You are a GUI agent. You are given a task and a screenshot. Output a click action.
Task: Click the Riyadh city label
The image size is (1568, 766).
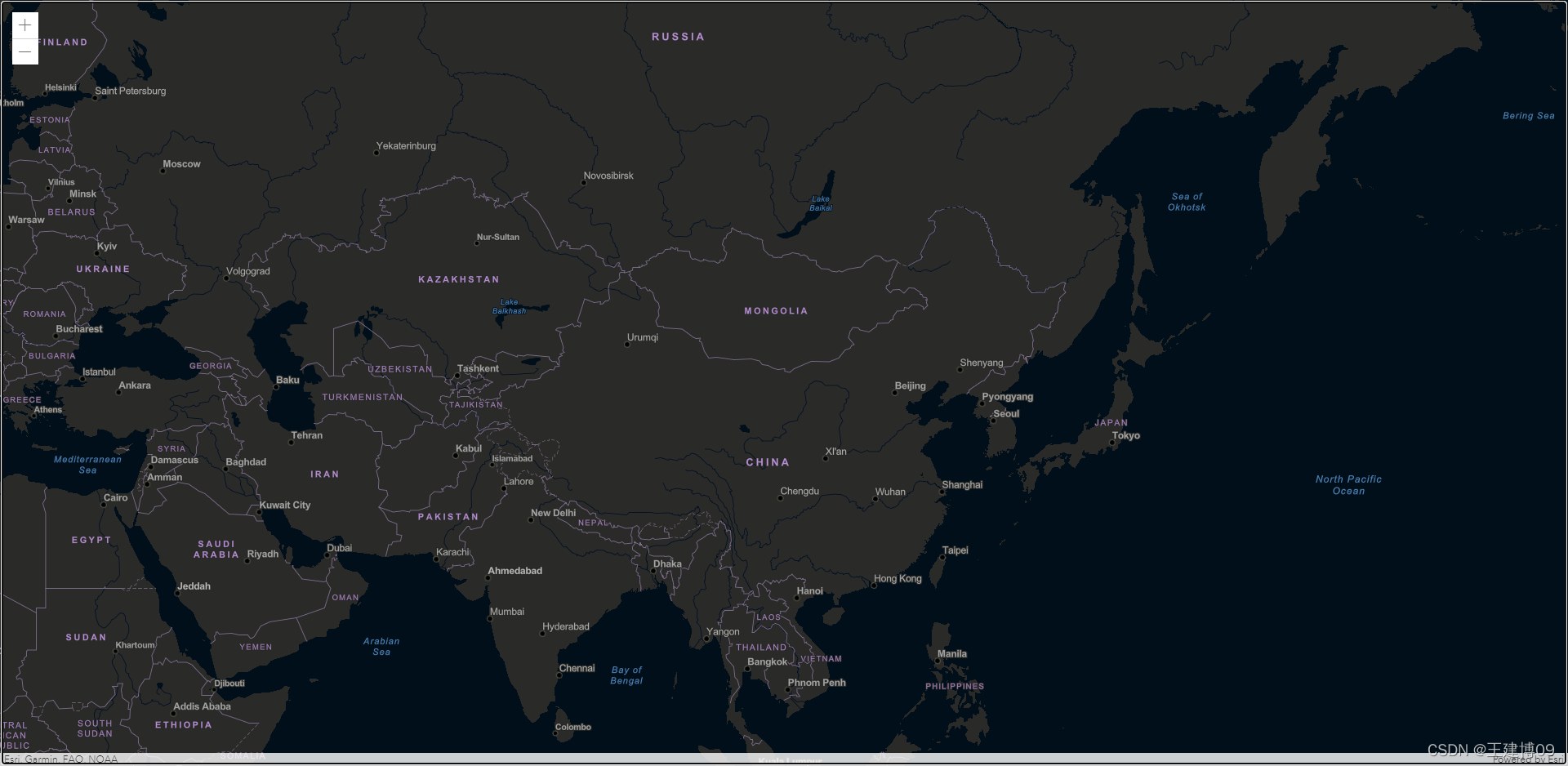[263, 554]
